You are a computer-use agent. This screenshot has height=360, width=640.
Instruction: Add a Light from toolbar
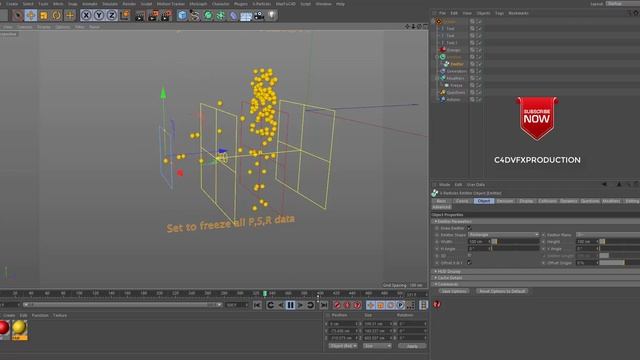pyautogui.click(x=271, y=16)
